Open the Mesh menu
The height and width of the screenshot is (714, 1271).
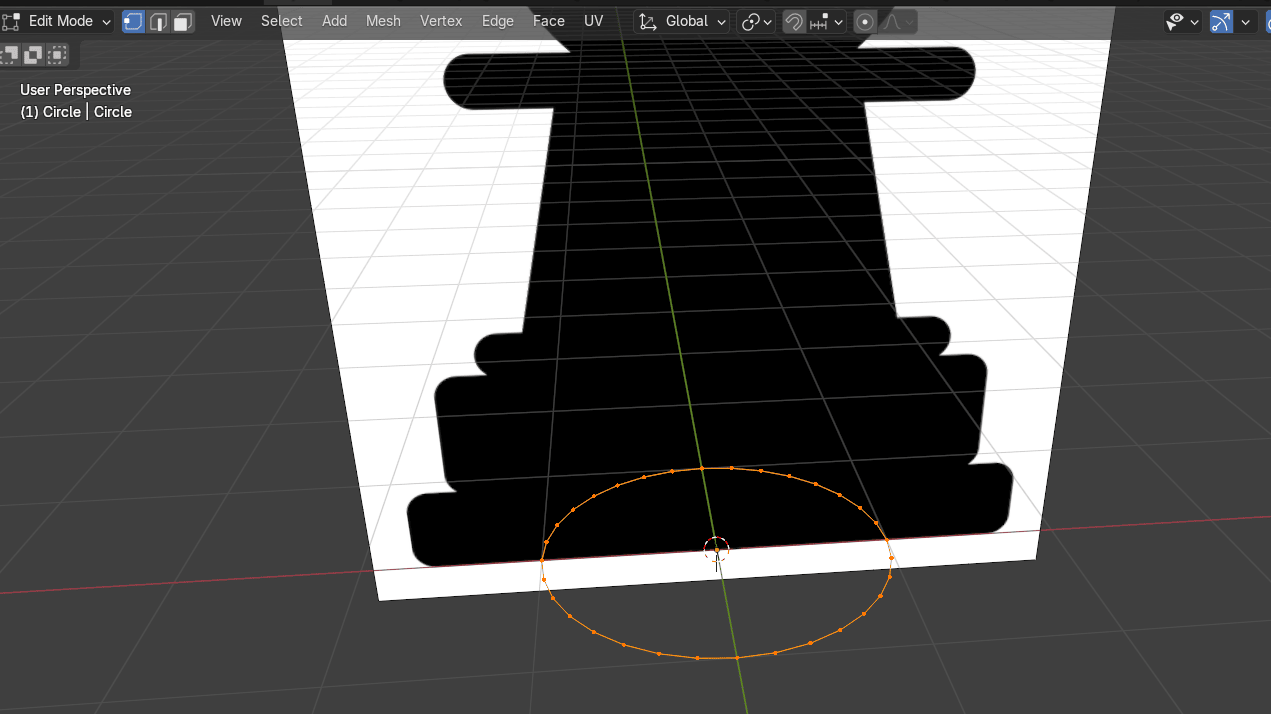[x=383, y=21]
